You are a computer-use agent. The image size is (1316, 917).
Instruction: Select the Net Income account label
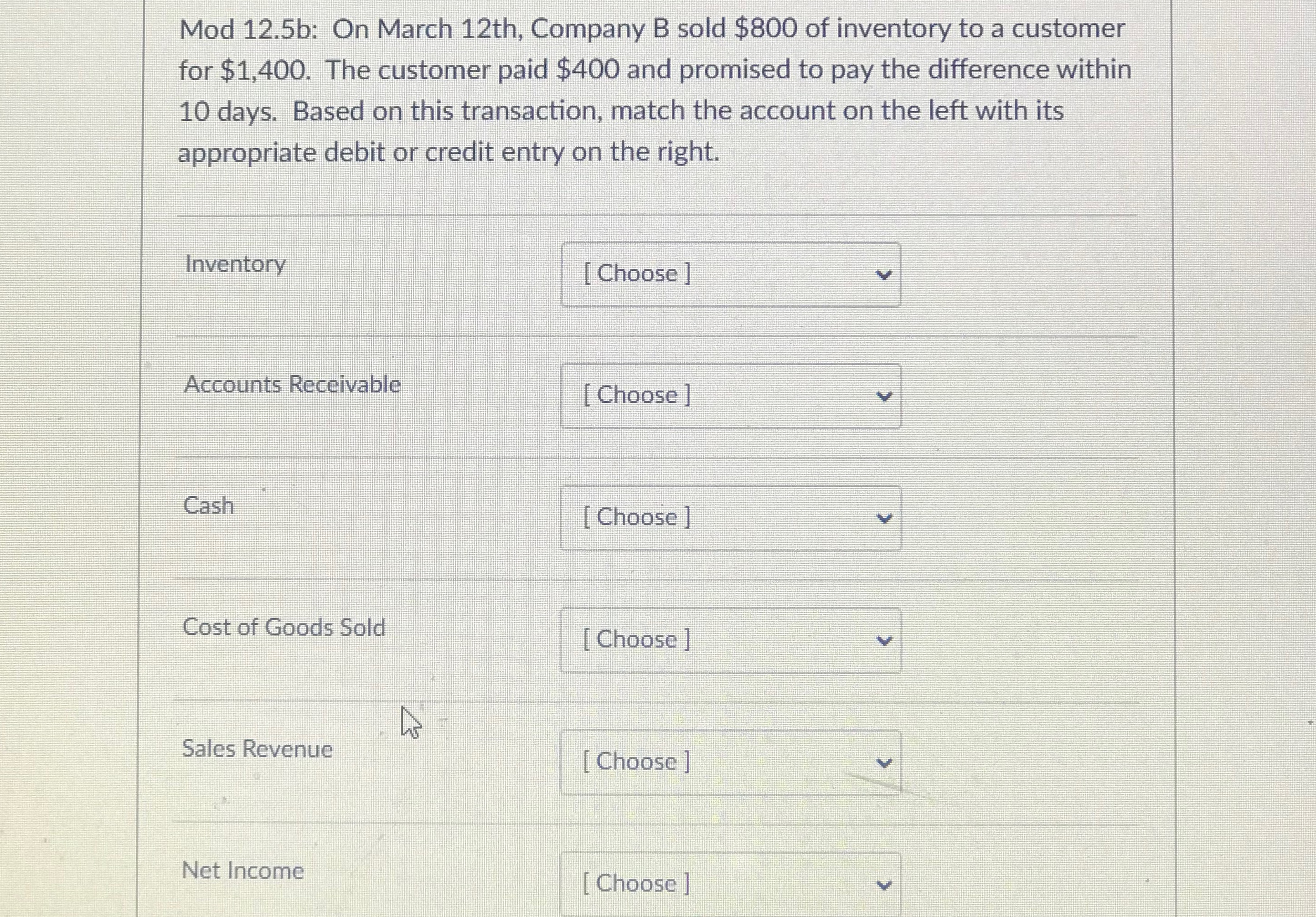(243, 871)
